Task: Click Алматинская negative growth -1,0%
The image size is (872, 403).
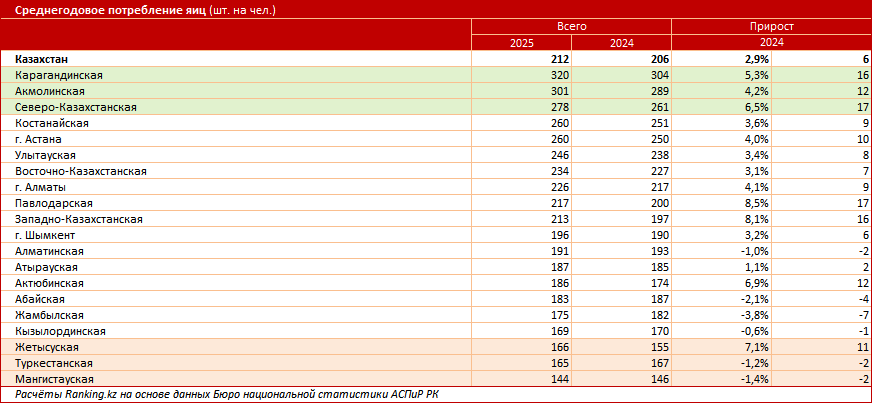Action: coord(754,251)
